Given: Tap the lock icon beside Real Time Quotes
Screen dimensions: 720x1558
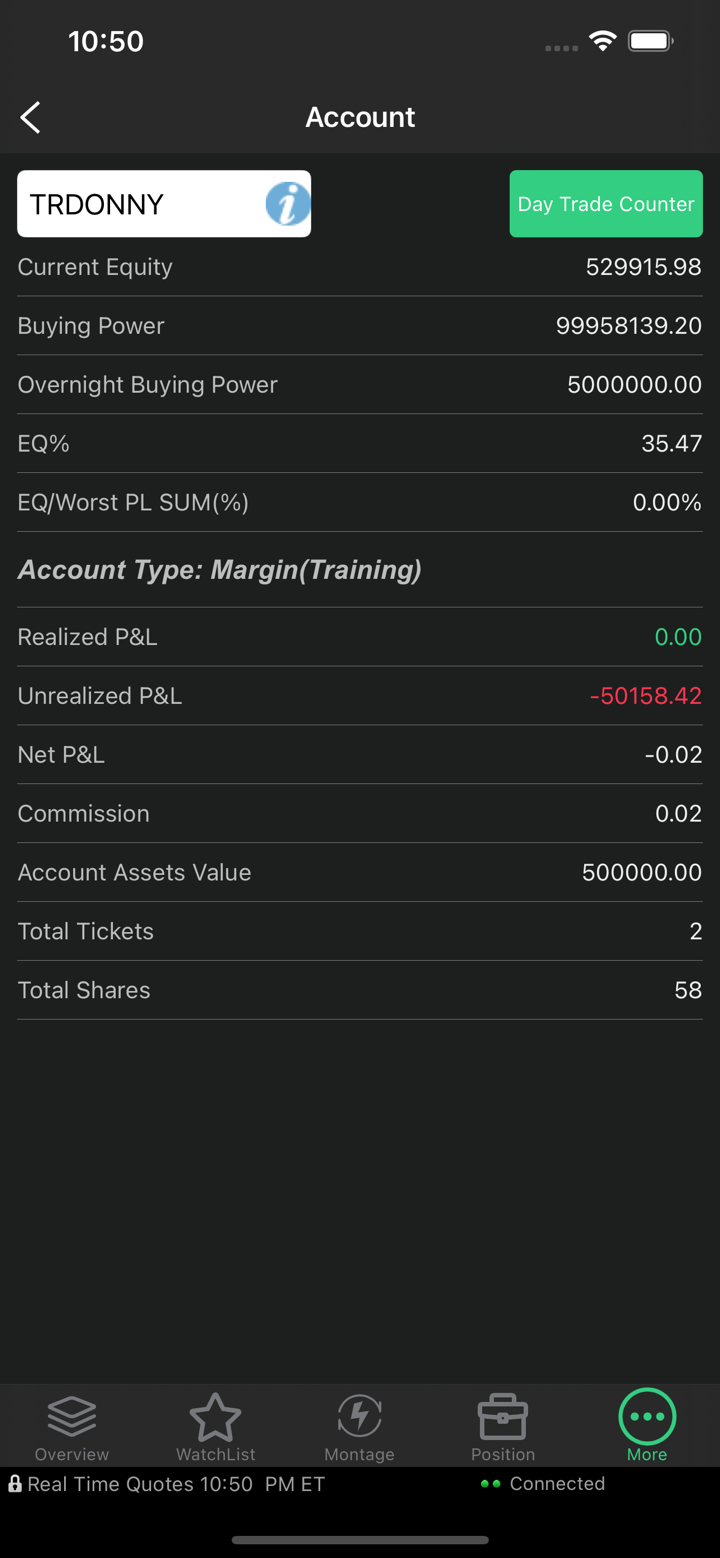Looking at the screenshot, I should [15, 1484].
